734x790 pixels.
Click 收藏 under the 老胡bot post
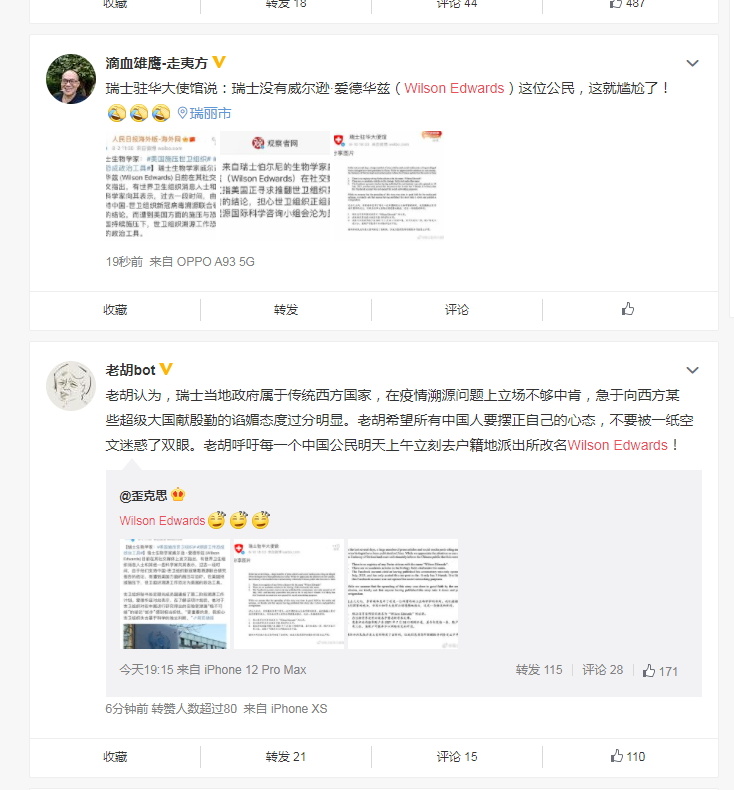coord(115,756)
